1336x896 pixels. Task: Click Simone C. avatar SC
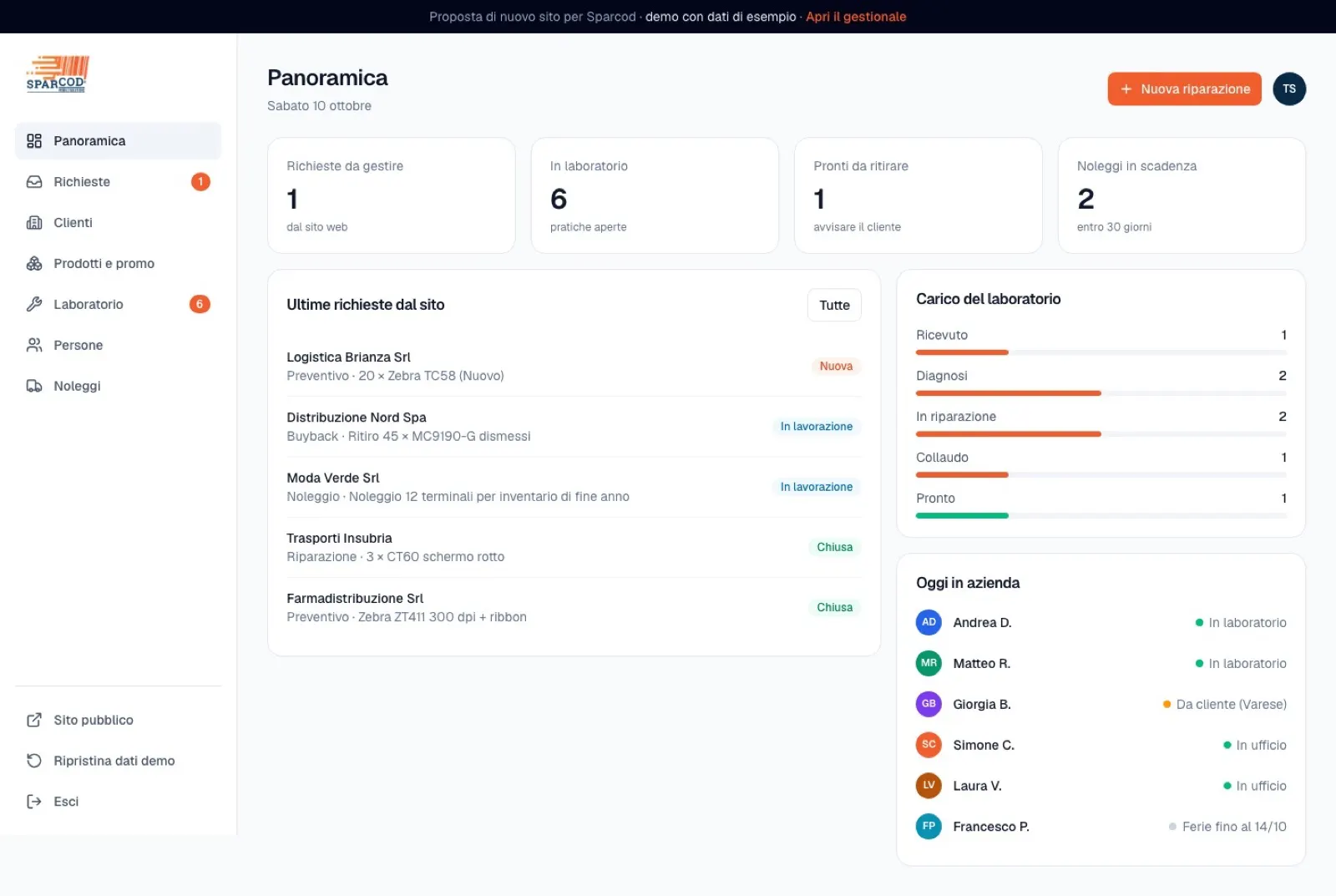coord(929,745)
